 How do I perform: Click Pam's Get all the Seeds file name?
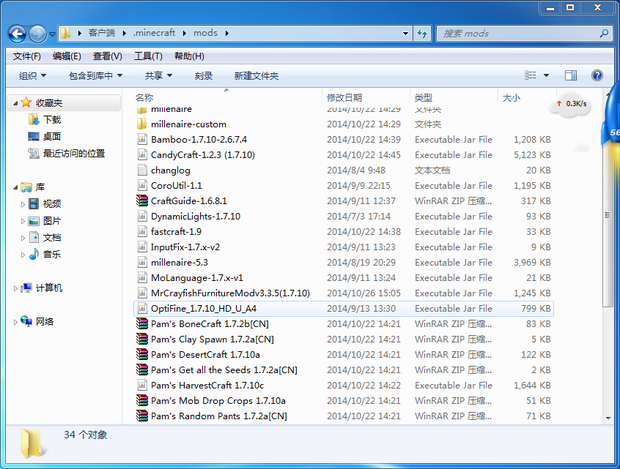click(x=224, y=370)
